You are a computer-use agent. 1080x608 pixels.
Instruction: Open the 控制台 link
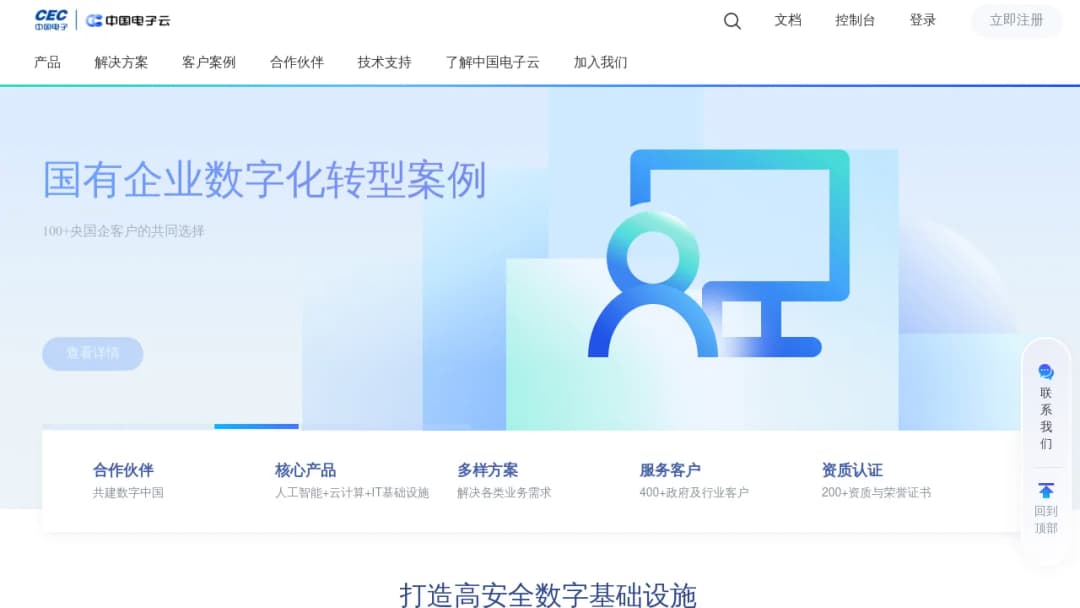pyautogui.click(x=855, y=20)
